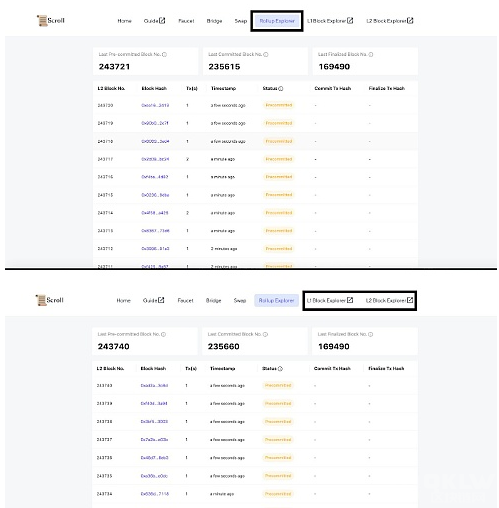Click info icon beside Last Committed 235660 label

(x=265, y=334)
